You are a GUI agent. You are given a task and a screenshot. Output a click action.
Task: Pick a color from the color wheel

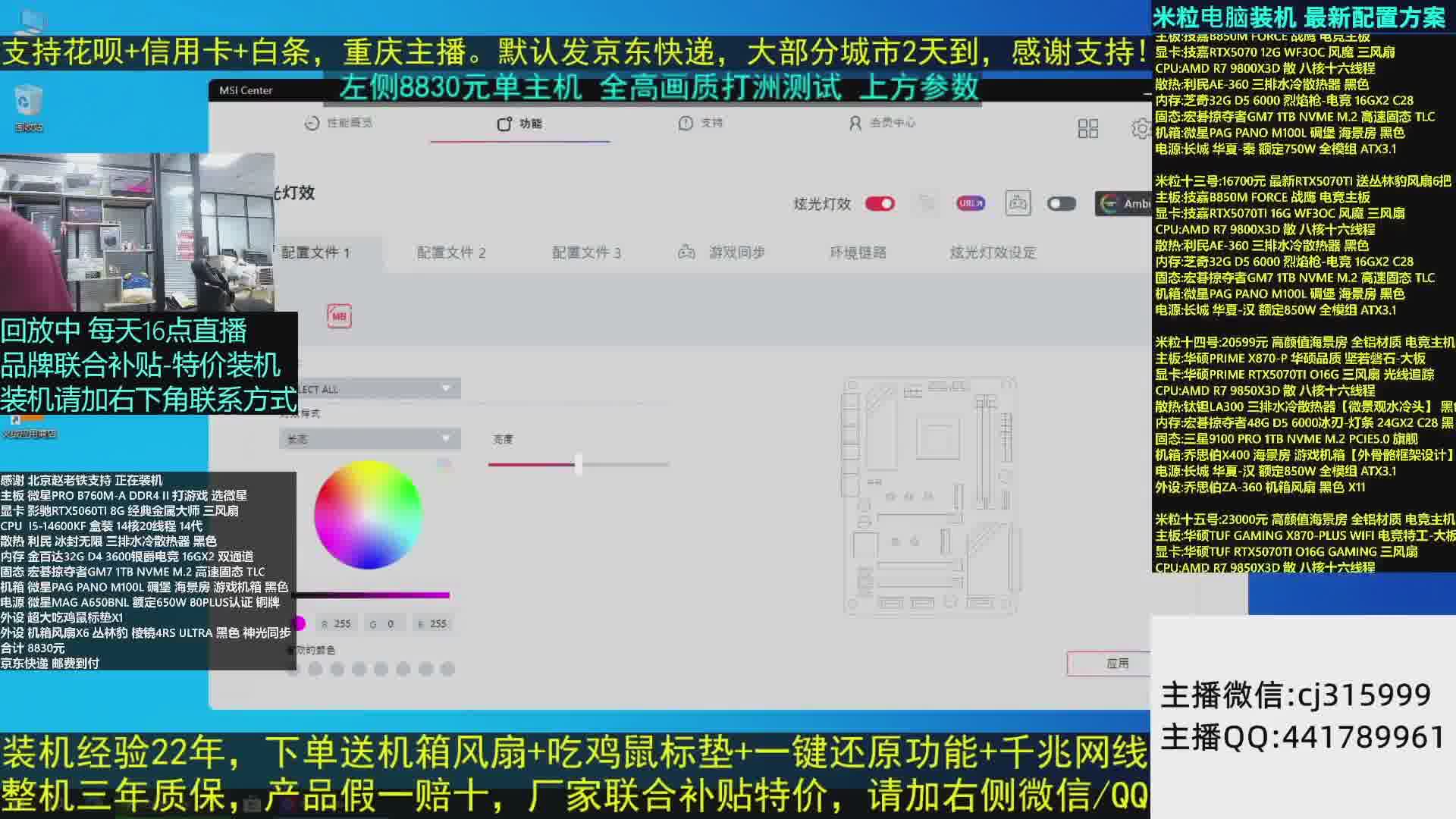coord(368,515)
